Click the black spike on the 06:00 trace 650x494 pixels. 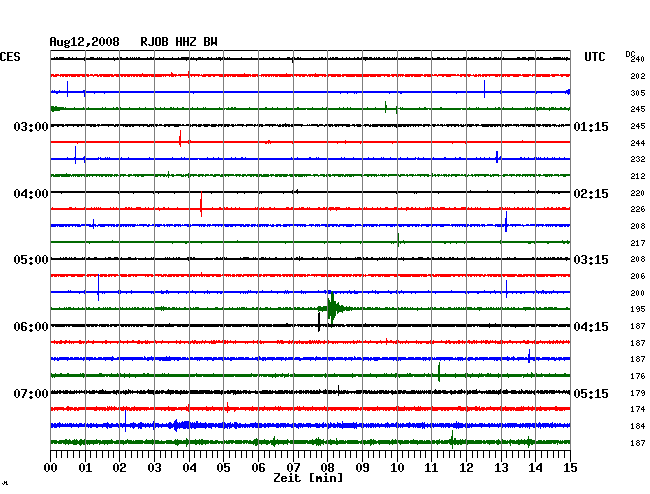[x=319, y=322]
